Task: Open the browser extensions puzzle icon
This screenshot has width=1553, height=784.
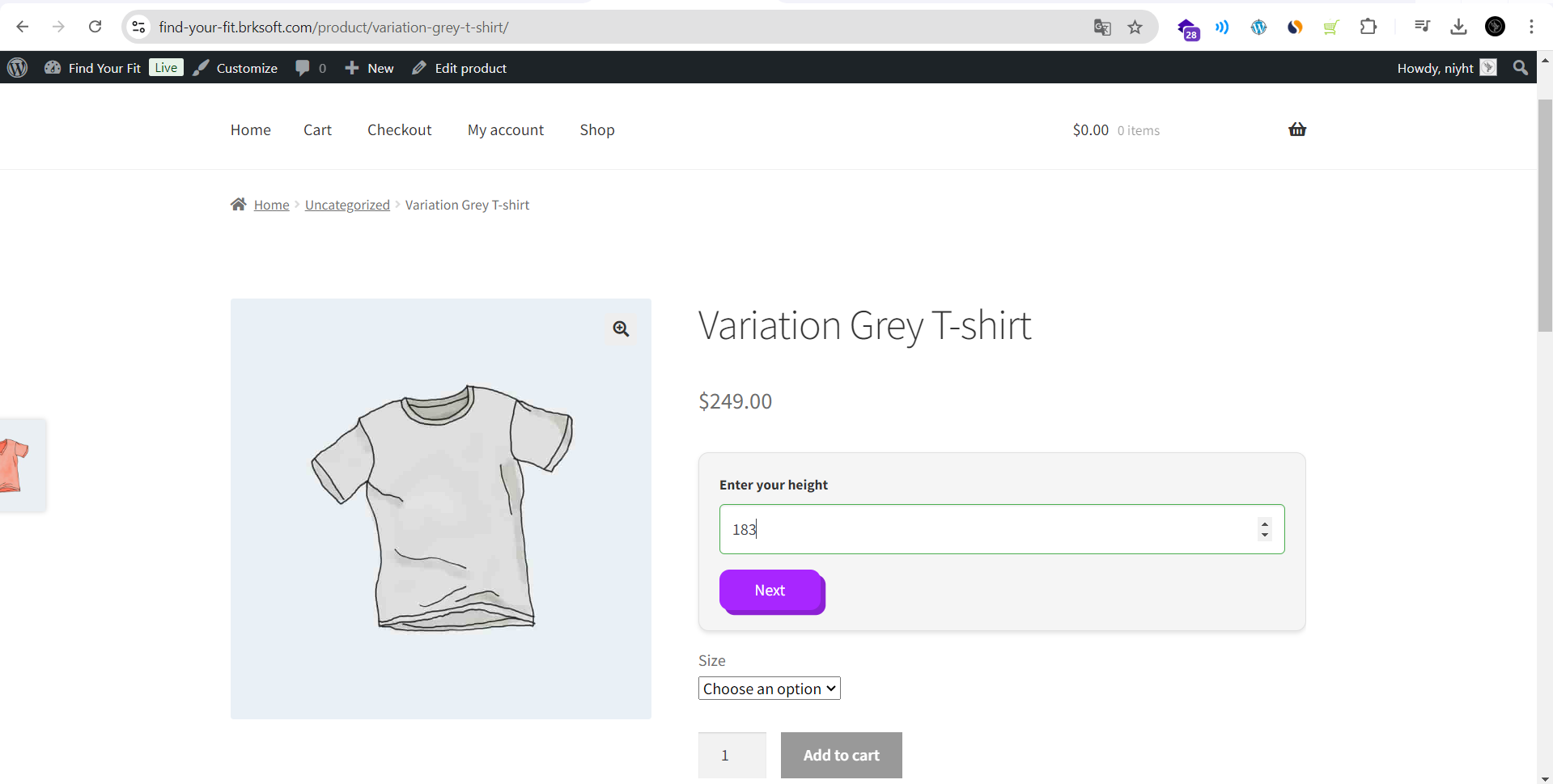Action: [x=1368, y=27]
